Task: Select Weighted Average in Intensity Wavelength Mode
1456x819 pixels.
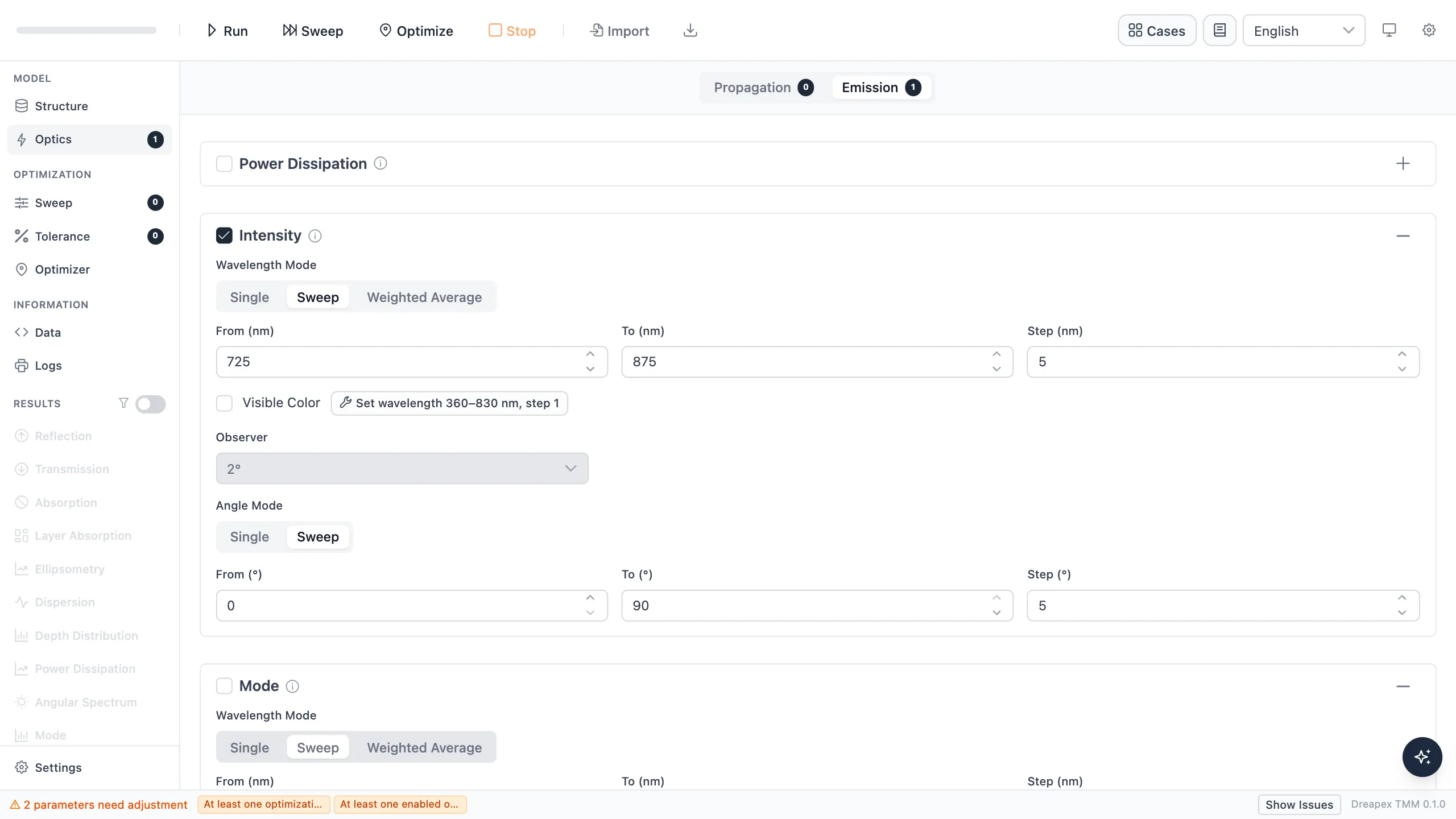Action: 424,297
